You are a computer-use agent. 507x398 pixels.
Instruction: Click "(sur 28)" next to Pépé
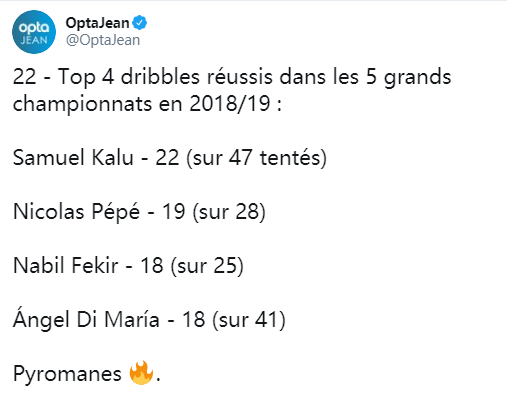[x=229, y=212]
